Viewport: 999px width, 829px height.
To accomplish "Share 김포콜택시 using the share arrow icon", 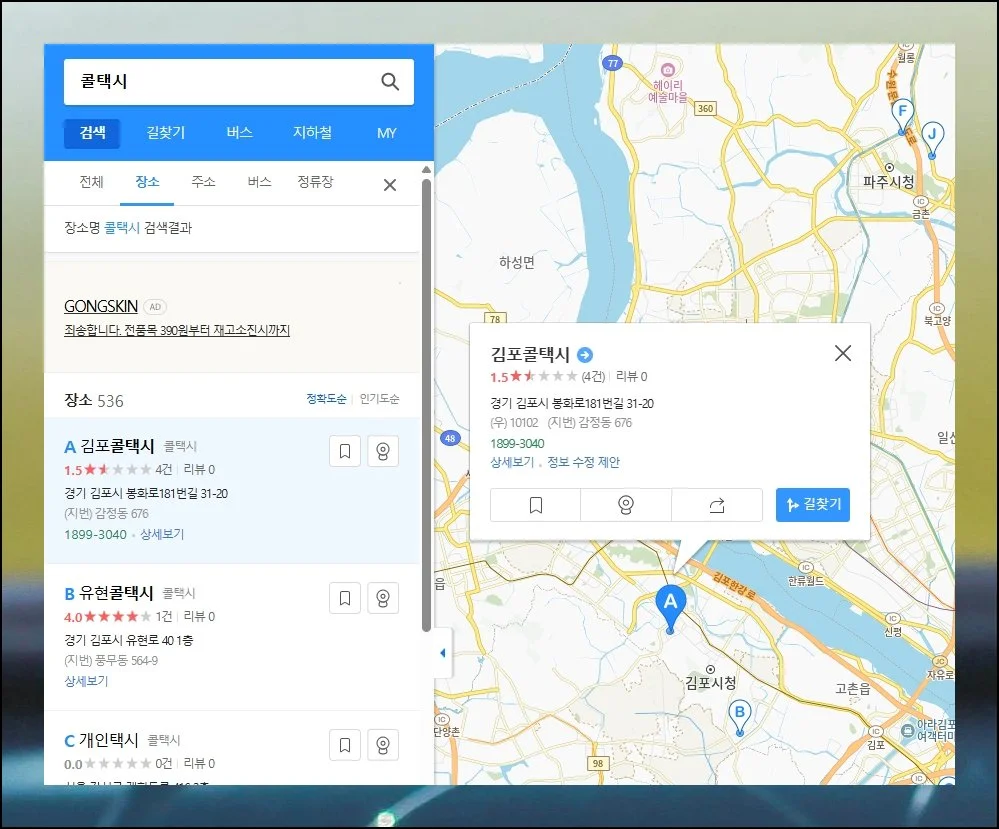I will tap(716, 505).
